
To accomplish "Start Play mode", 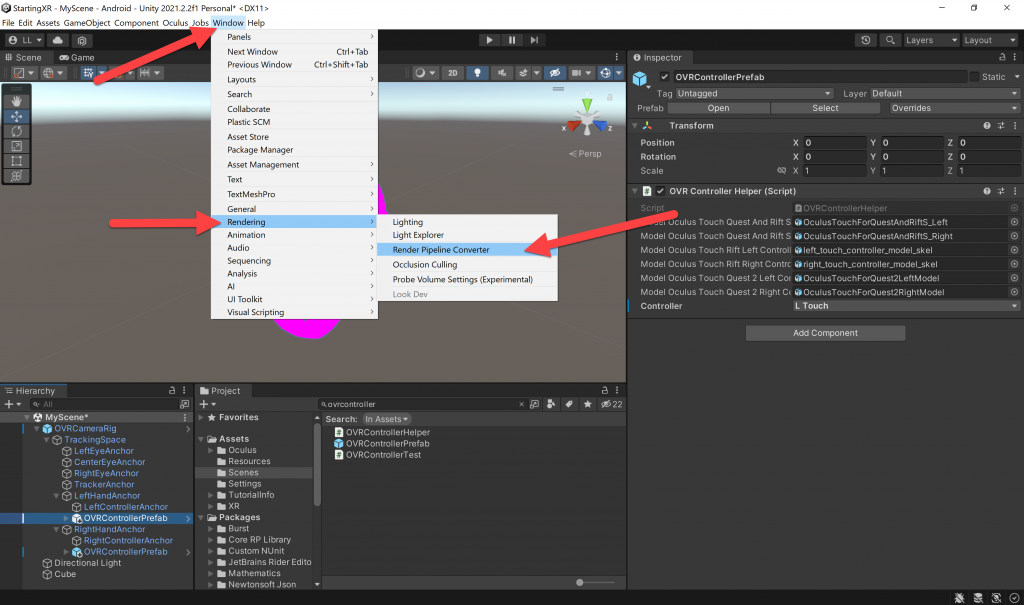I will pos(488,40).
